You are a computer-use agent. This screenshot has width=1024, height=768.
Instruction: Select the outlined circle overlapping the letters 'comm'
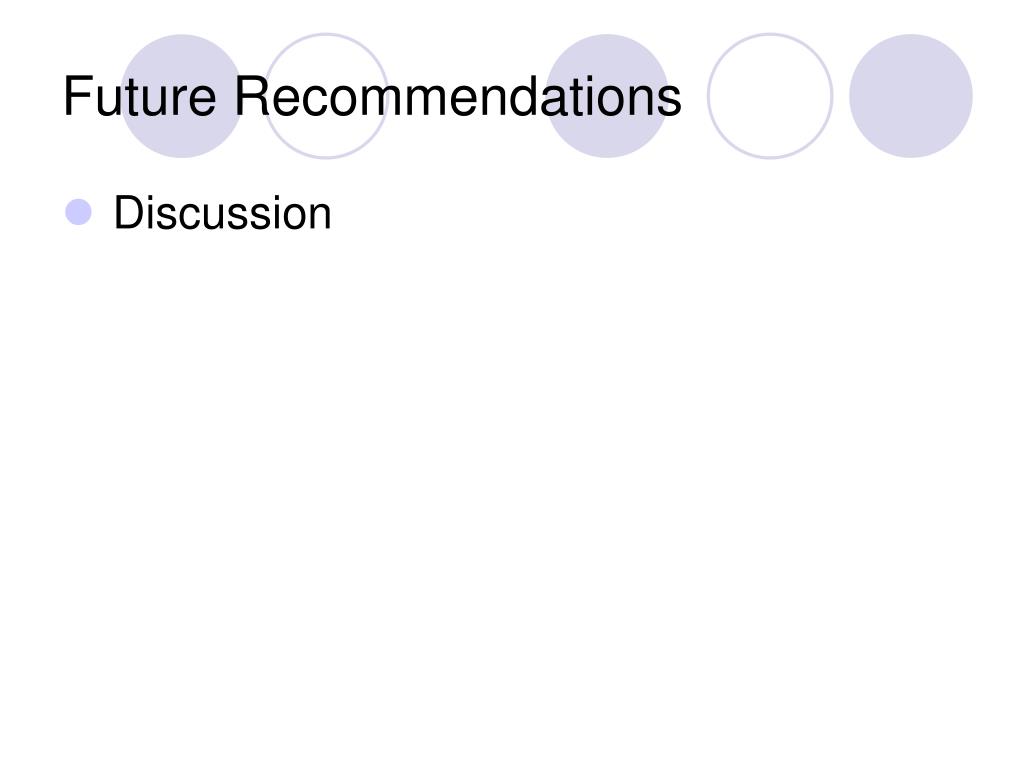click(326, 96)
